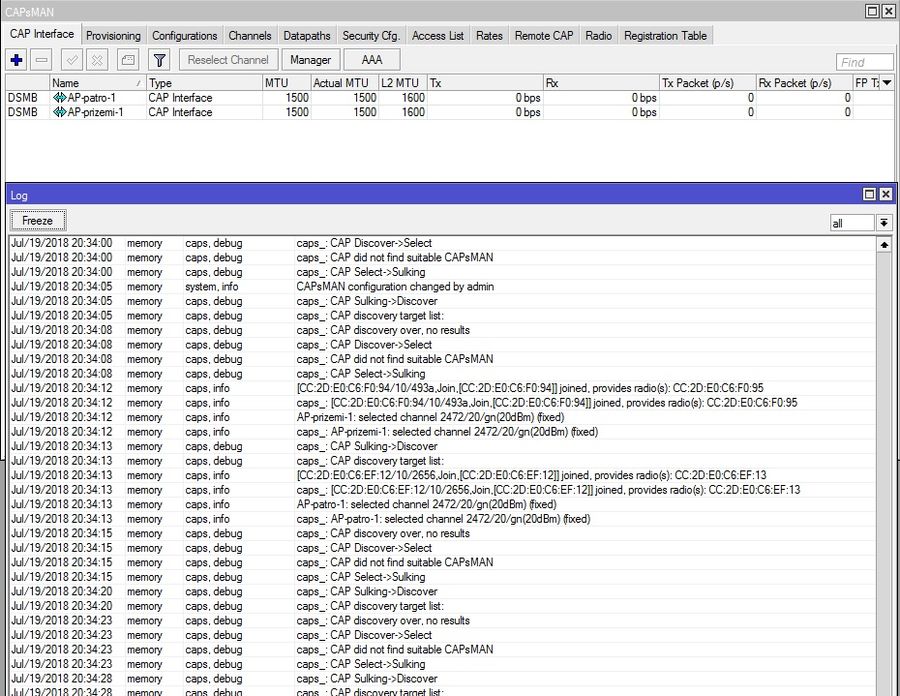Select the AP-patro-1 interface icon
Image resolution: width=900 pixels, height=696 pixels.
(59, 98)
